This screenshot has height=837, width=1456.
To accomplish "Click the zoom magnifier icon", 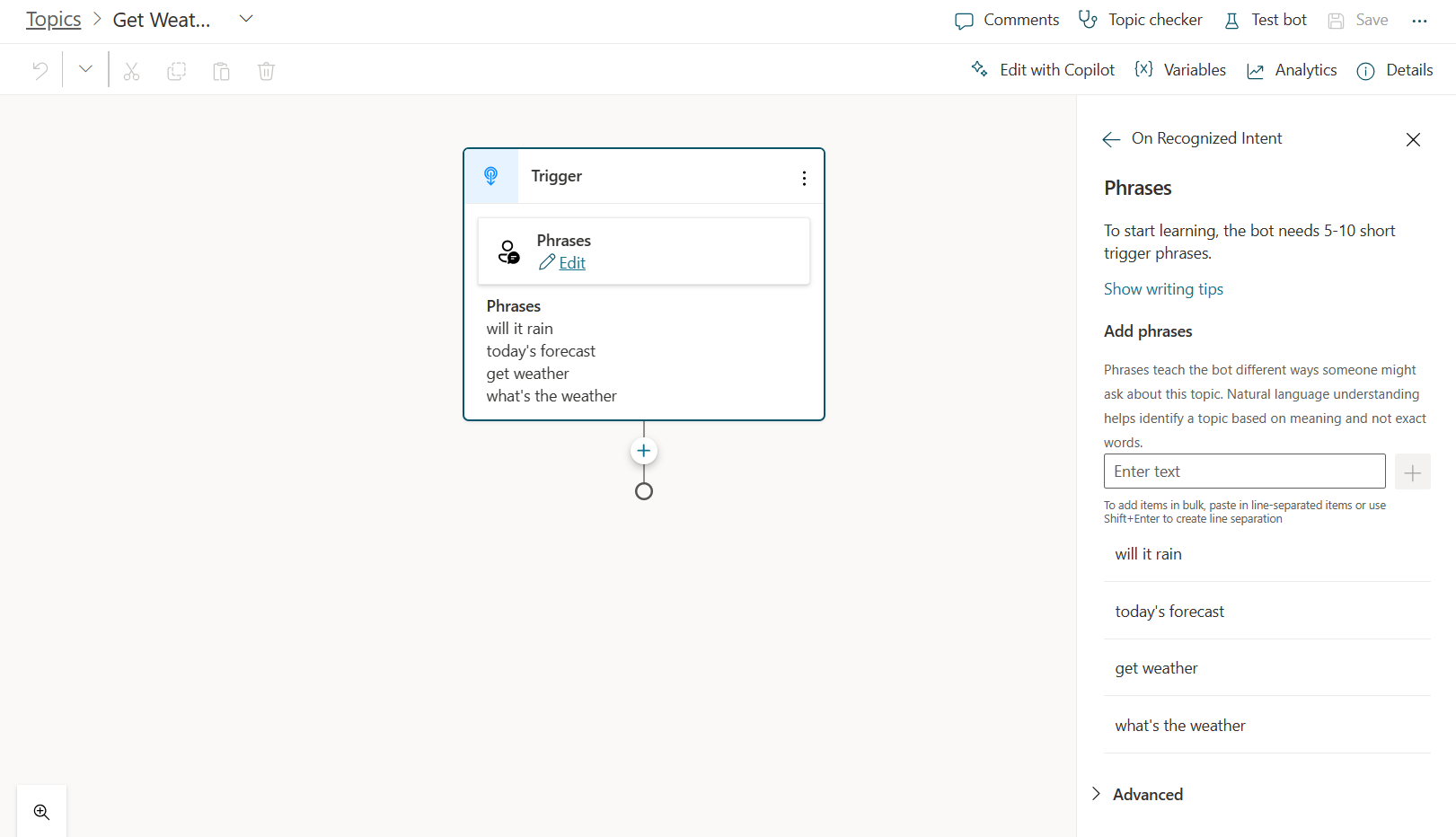I will click(x=41, y=812).
